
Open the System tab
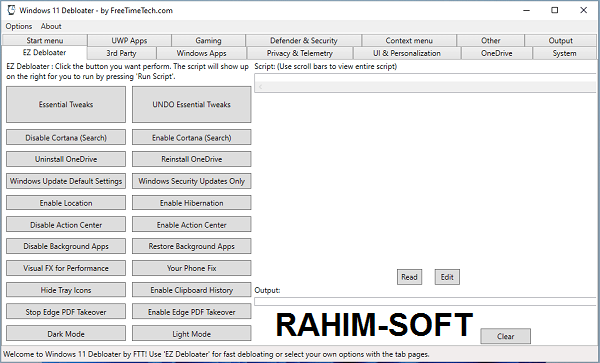point(564,53)
